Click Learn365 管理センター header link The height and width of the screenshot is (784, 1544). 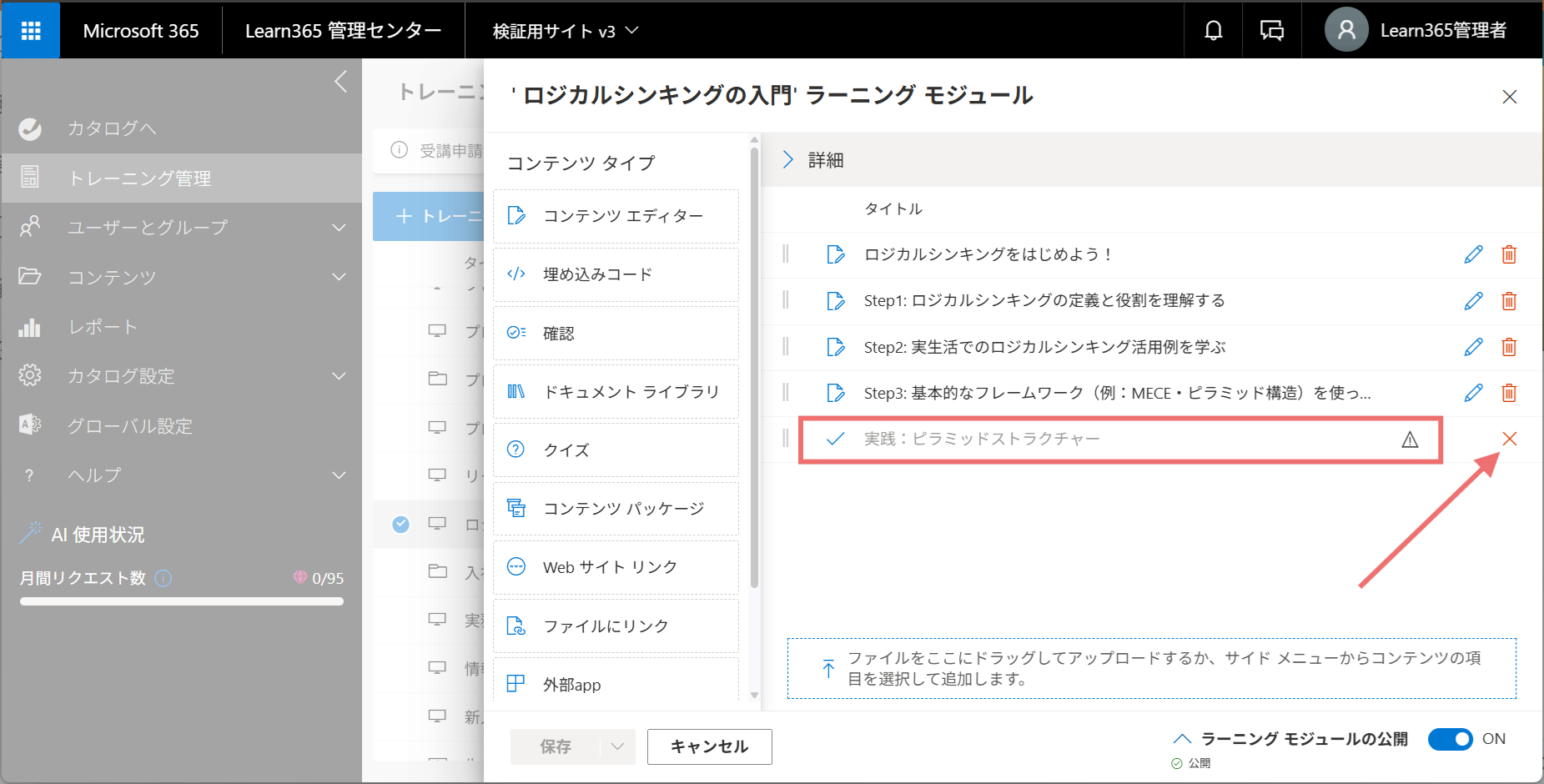[344, 31]
